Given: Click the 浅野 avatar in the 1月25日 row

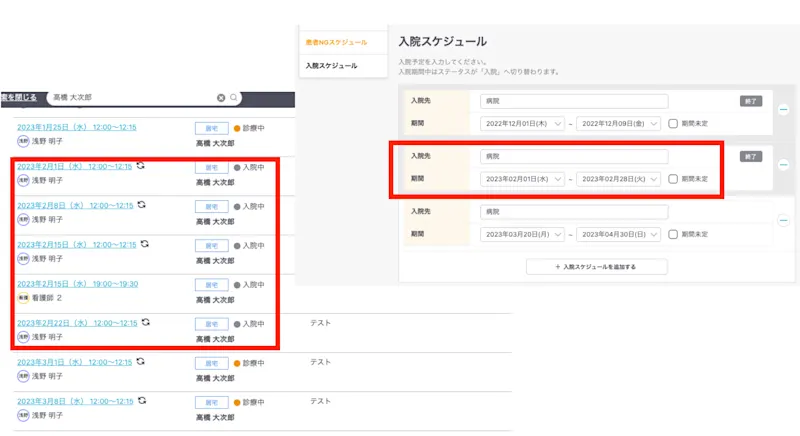Looking at the screenshot, I should click(x=23, y=141).
